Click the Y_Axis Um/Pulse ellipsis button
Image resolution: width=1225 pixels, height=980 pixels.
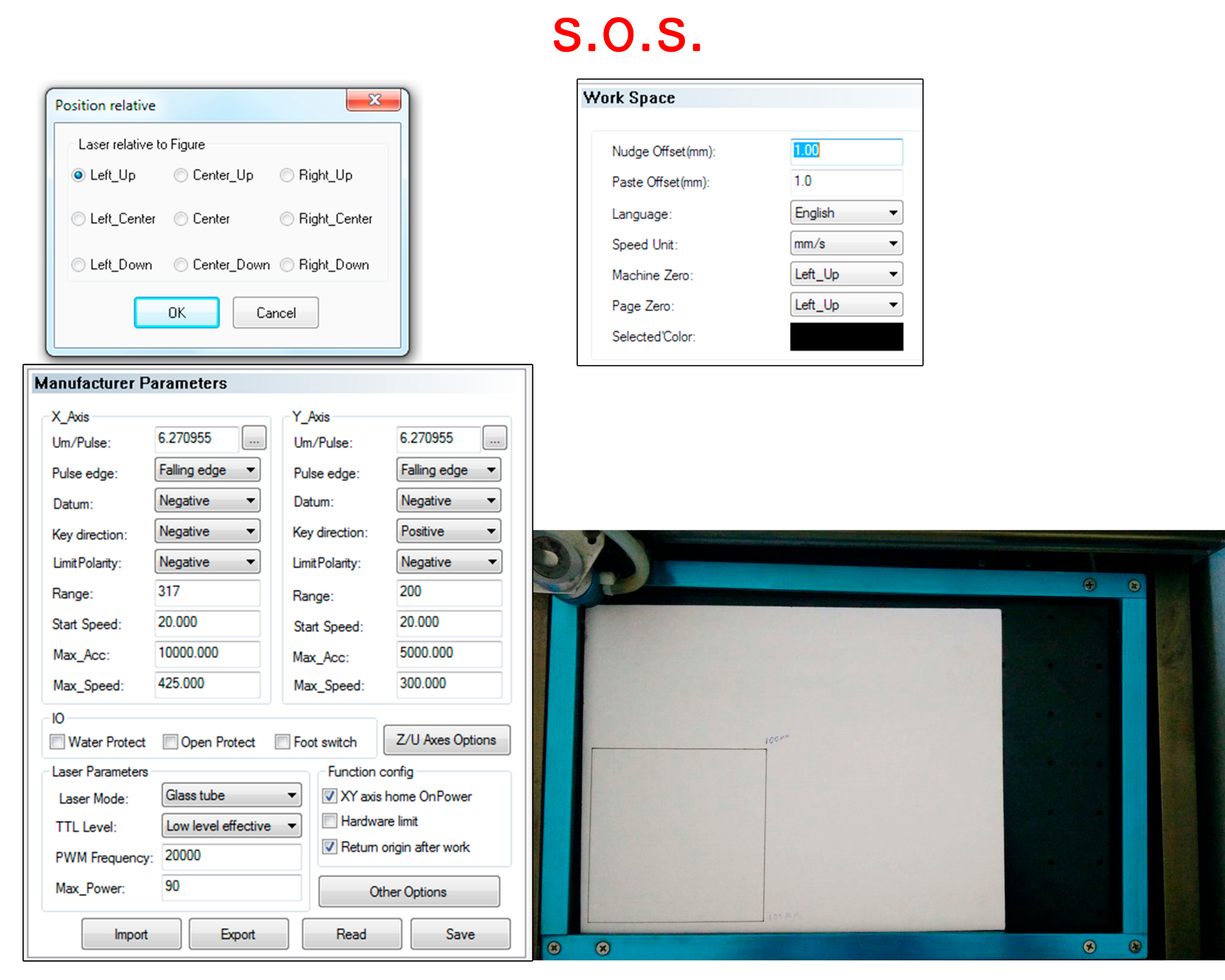494,439
